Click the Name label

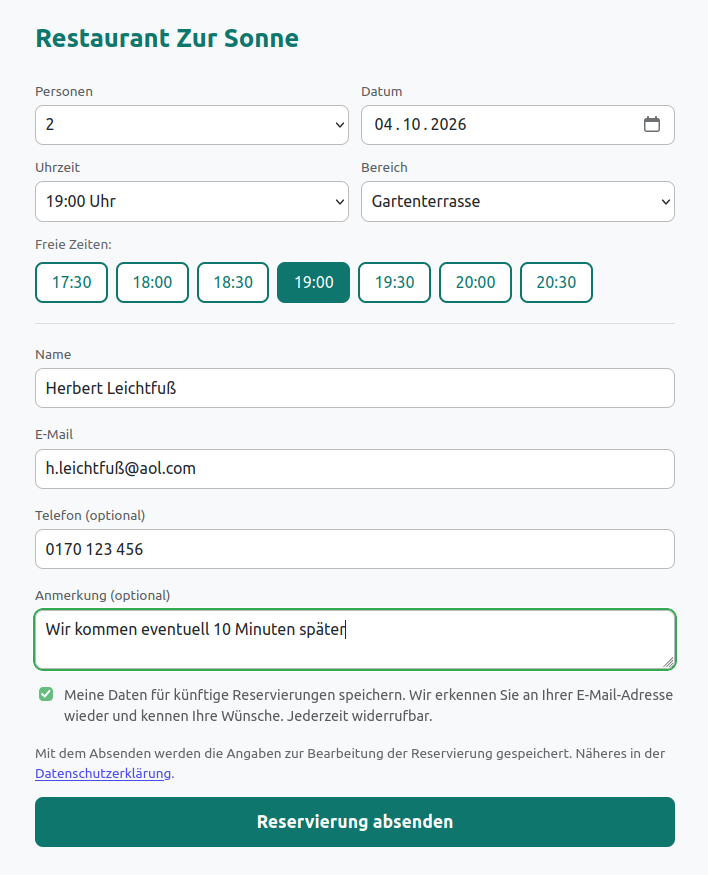(53, 354)
